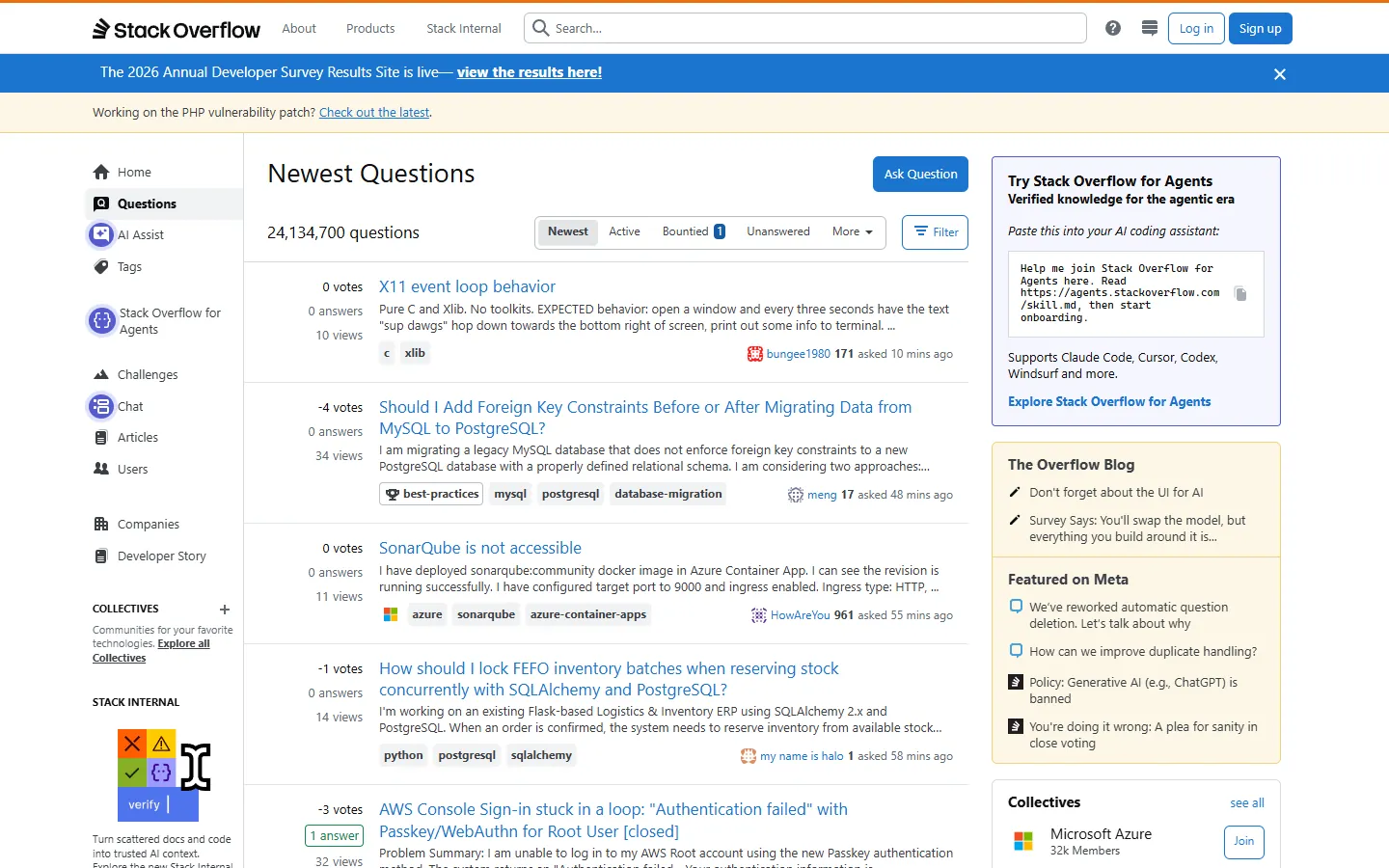Join the Microsoft Azure collective
Screen dimensions: 1389x868
pyautogui.click(x=1244, y=842)
